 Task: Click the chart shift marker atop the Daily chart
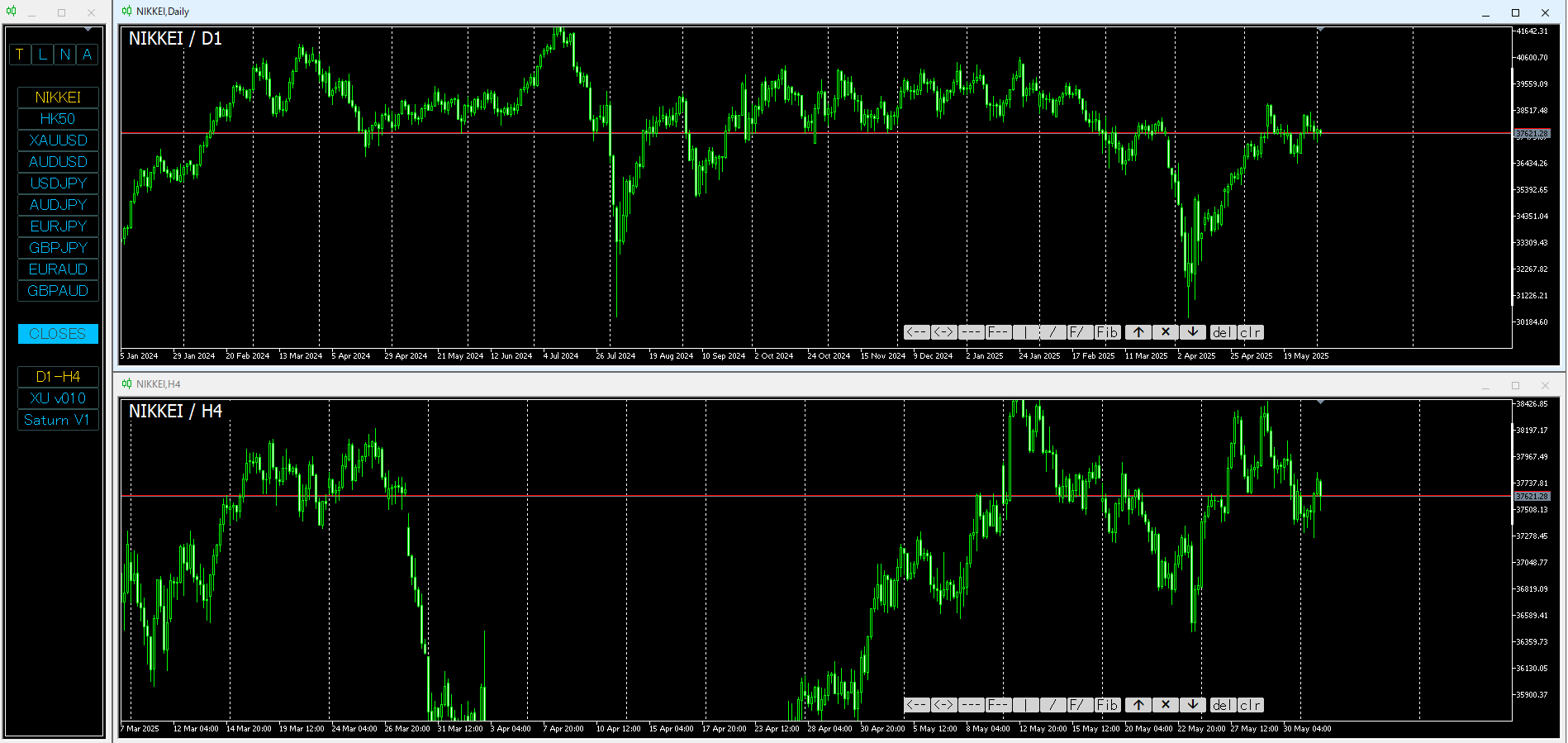[x=1320, y=30]
